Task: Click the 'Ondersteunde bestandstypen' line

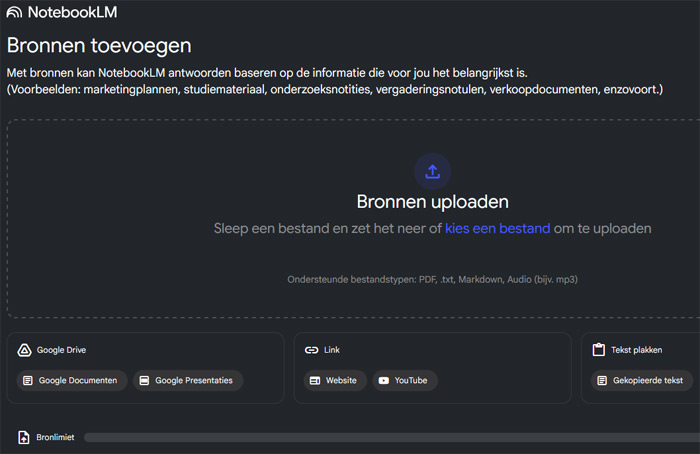Action: point(432,279)
